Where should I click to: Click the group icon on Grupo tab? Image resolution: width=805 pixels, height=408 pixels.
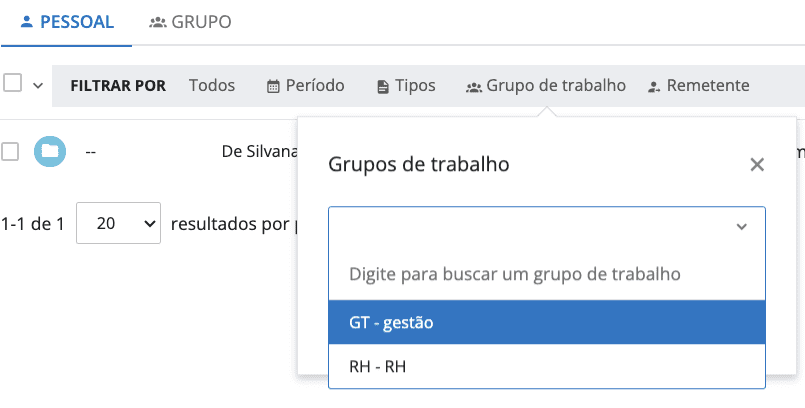click(157, 22)
